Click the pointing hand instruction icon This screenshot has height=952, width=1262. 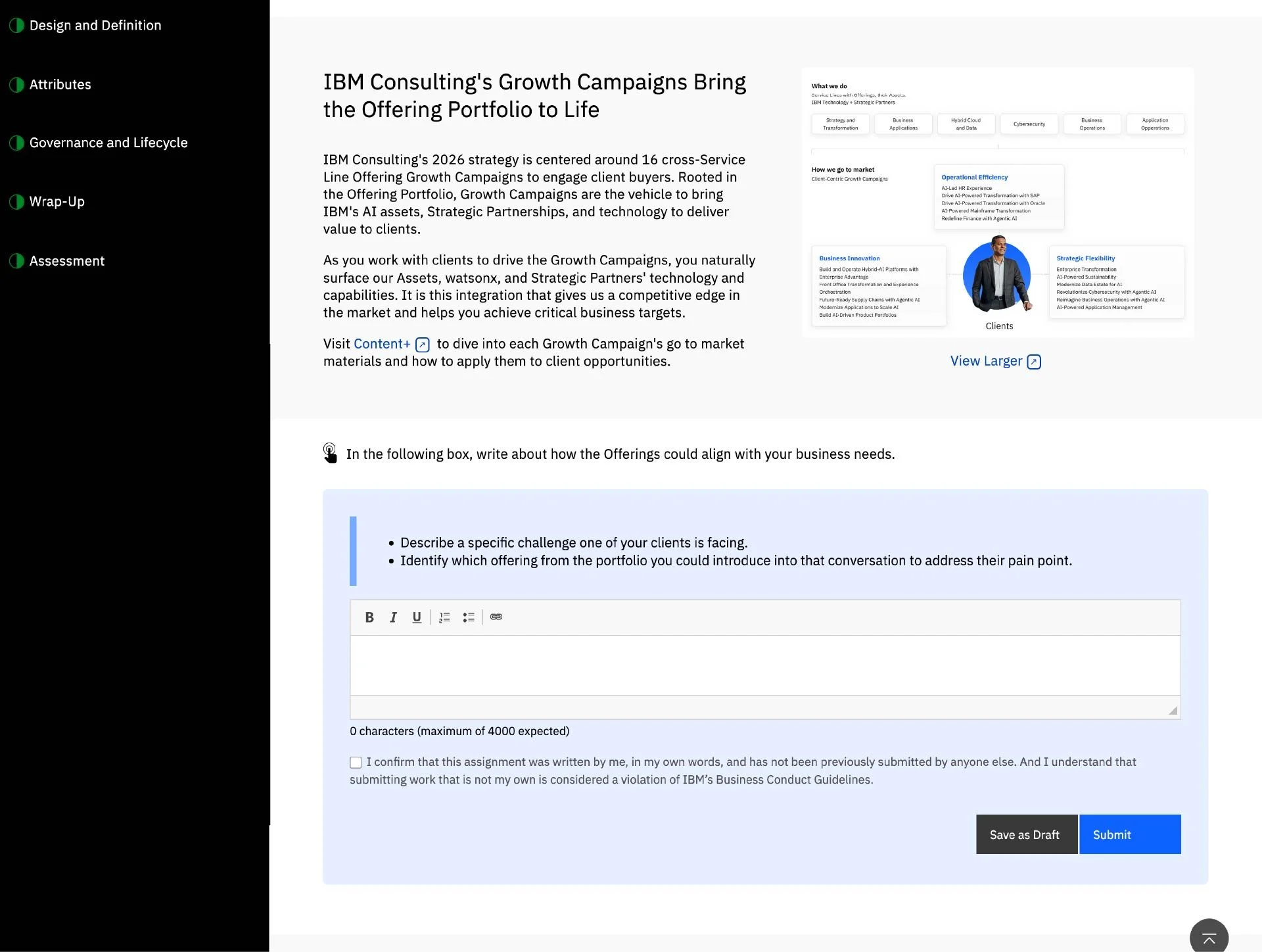point(330,453)
